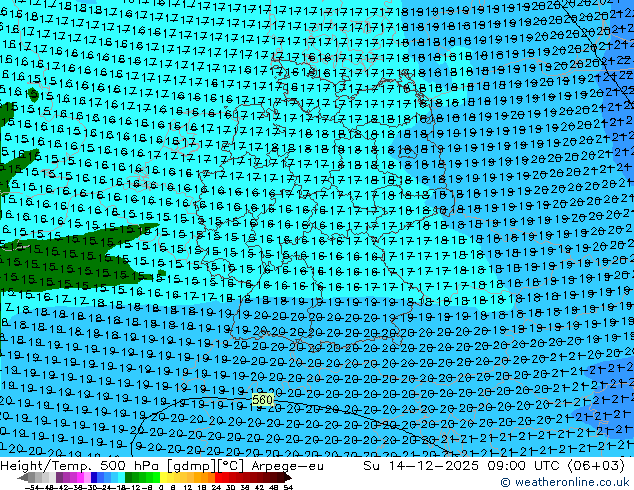634x490 pixels.
Task: Click the 09:00 UTC time label
Action: 526,466
